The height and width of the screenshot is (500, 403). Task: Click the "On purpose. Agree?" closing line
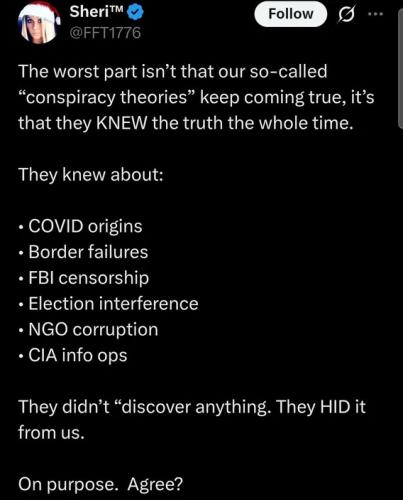101,484
